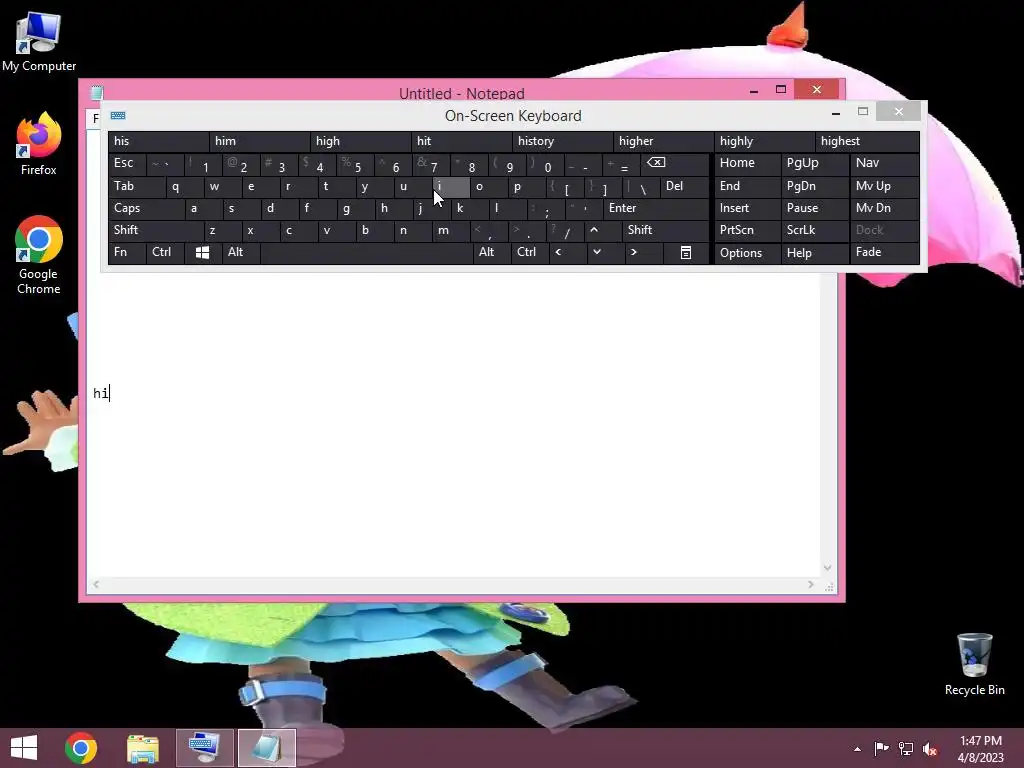This screenshot has width=1024, height=768.
Task: Click the Help key on the keyboard
Action: [814, 253]
